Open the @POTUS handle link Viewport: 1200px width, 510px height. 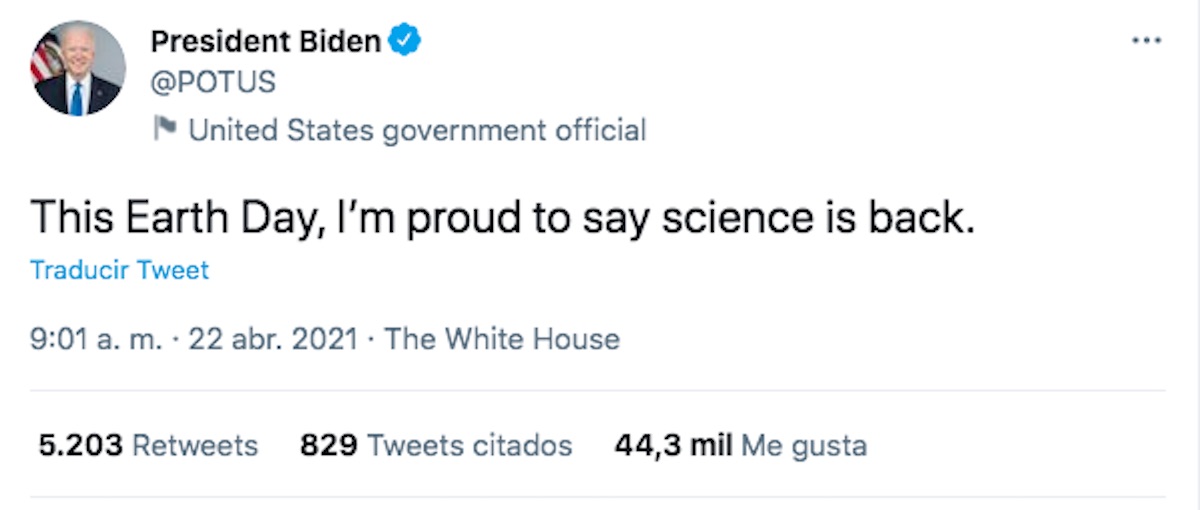point(212,82)
